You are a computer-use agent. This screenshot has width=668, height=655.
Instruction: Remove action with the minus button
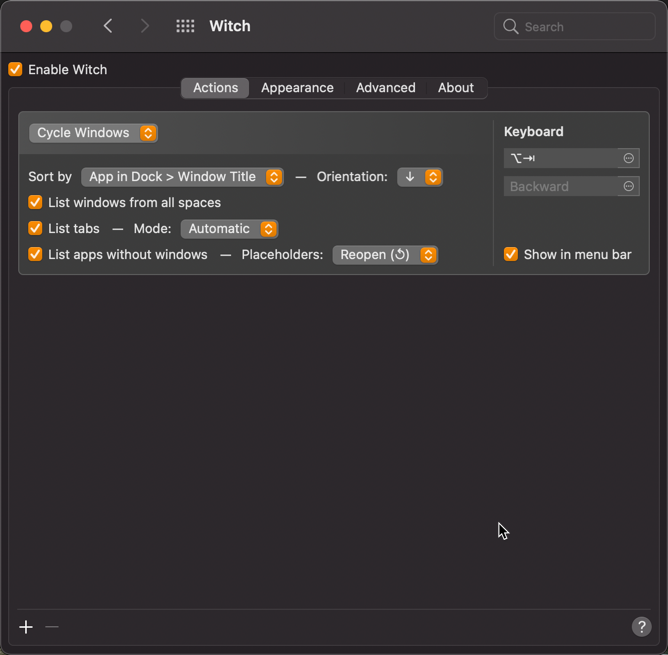[52, 627]
